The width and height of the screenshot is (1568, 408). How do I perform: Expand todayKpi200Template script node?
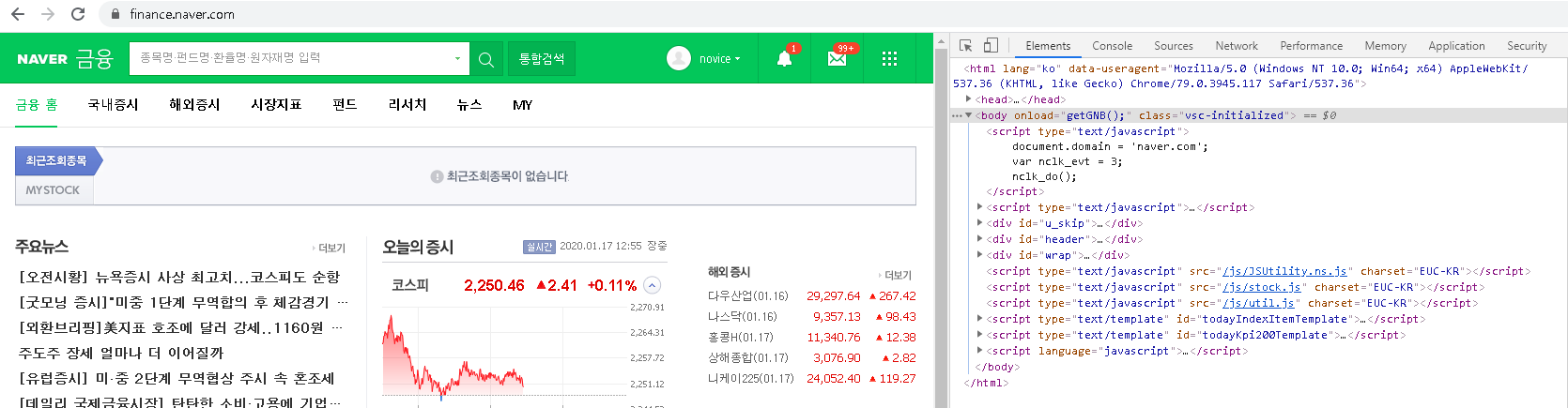pyautogui.click(x=980, y=335)
